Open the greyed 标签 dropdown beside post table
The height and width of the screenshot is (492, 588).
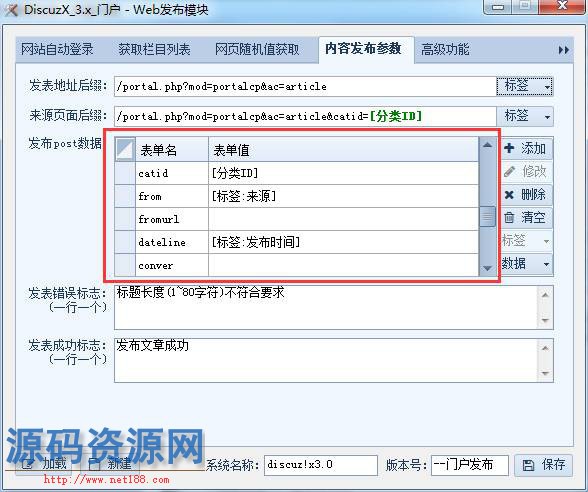point(526,240)
